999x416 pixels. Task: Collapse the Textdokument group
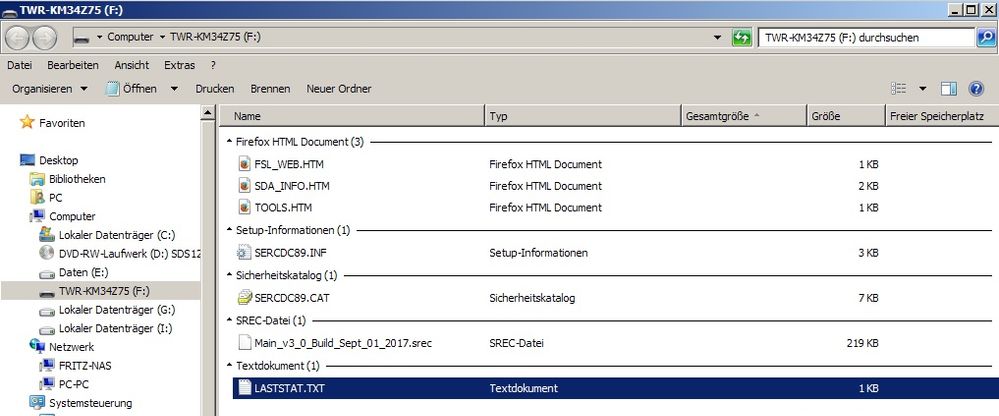pyautogui.click(x=229, y=366)
